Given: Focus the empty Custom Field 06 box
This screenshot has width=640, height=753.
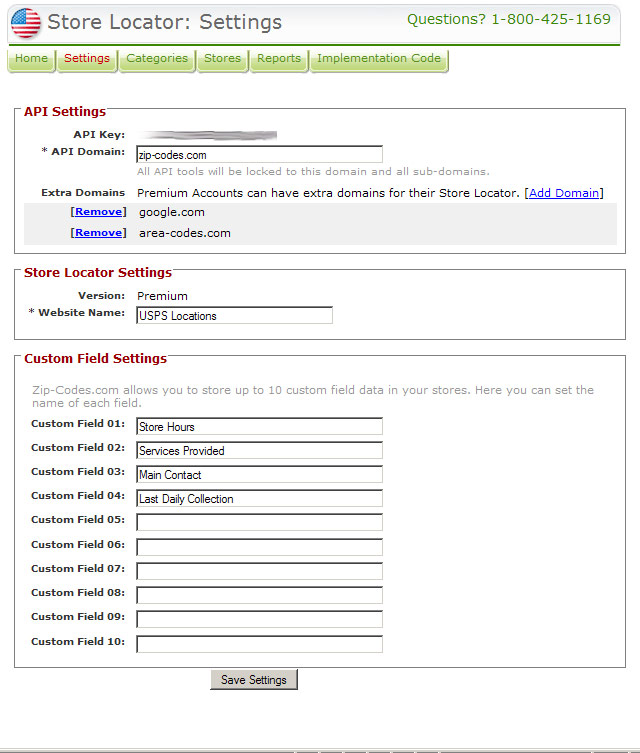Looking at the screenshot, I should tap(259, 547).
